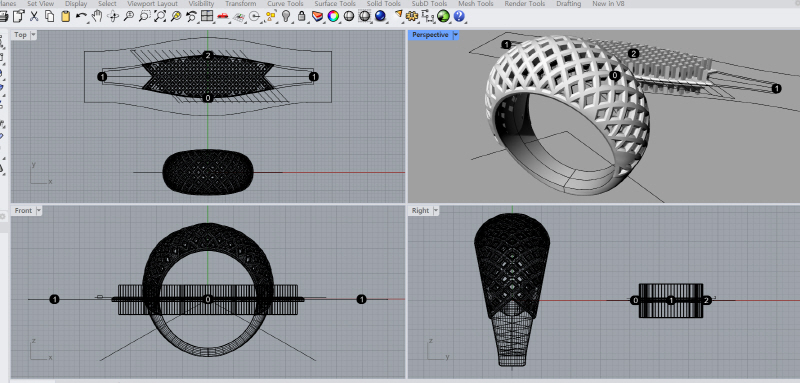The height and width of the screenshot is (383, 800).
Task: Click the Top viewport title label
Action: 20,35
